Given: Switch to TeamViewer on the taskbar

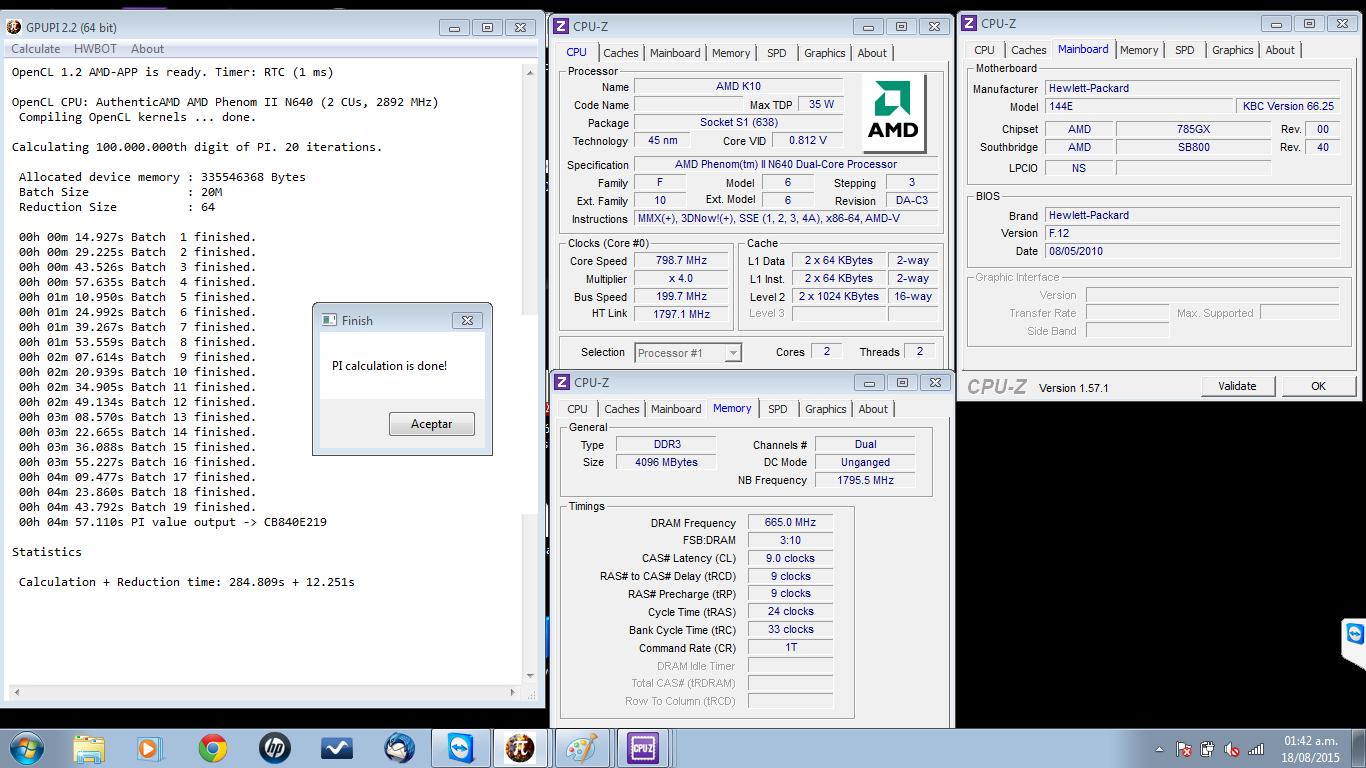Looking at the screenshot, I should click(x=460, y=748).
